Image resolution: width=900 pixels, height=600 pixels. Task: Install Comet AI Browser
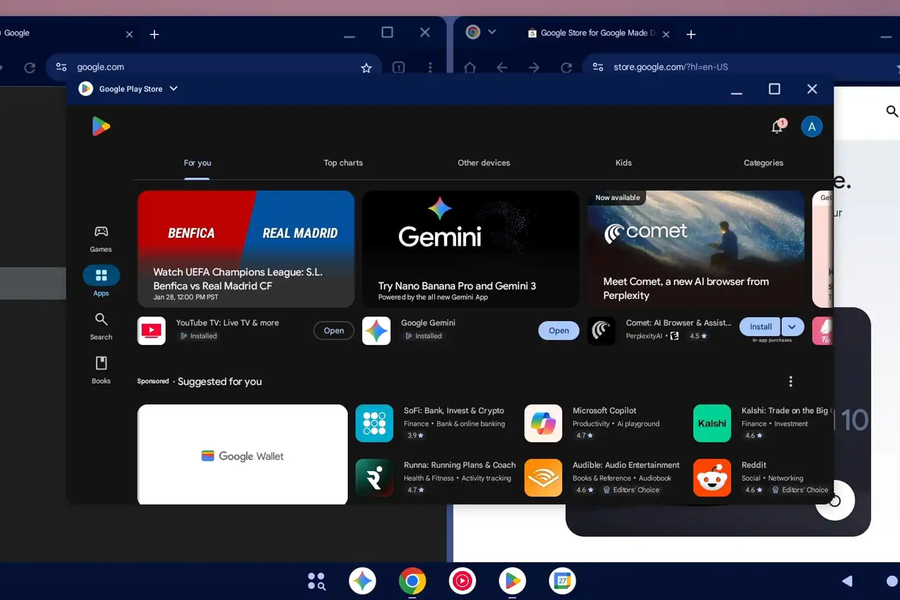tap(760, 327)
